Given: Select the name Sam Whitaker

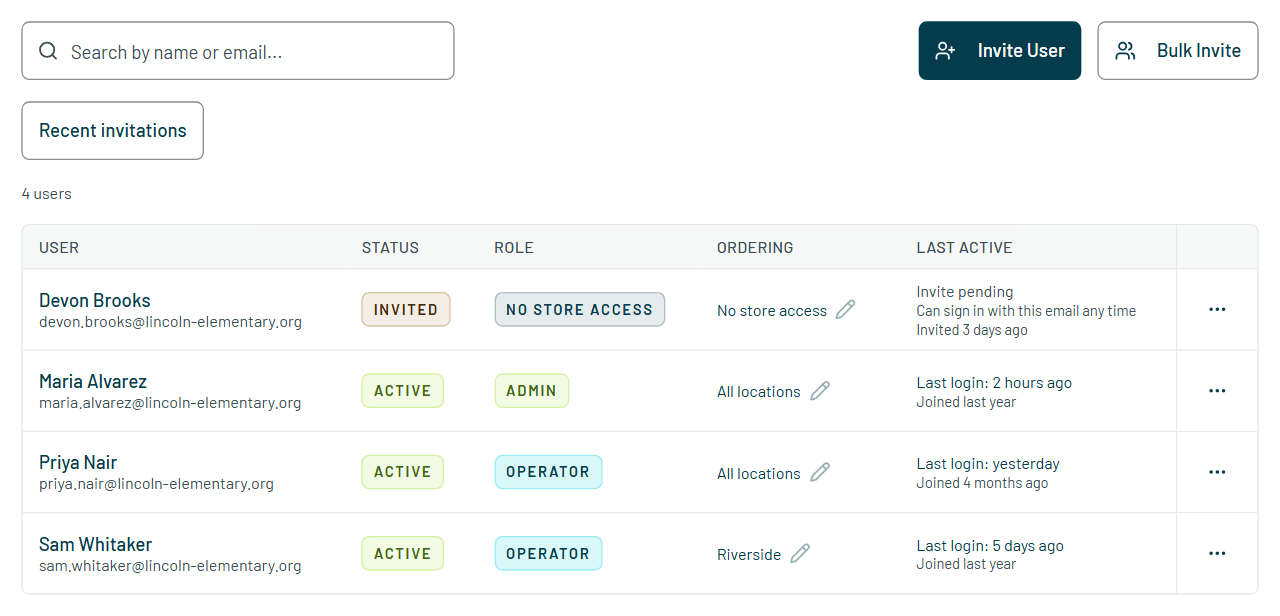Looking at the screenshot, I should [x=96, y=544].
